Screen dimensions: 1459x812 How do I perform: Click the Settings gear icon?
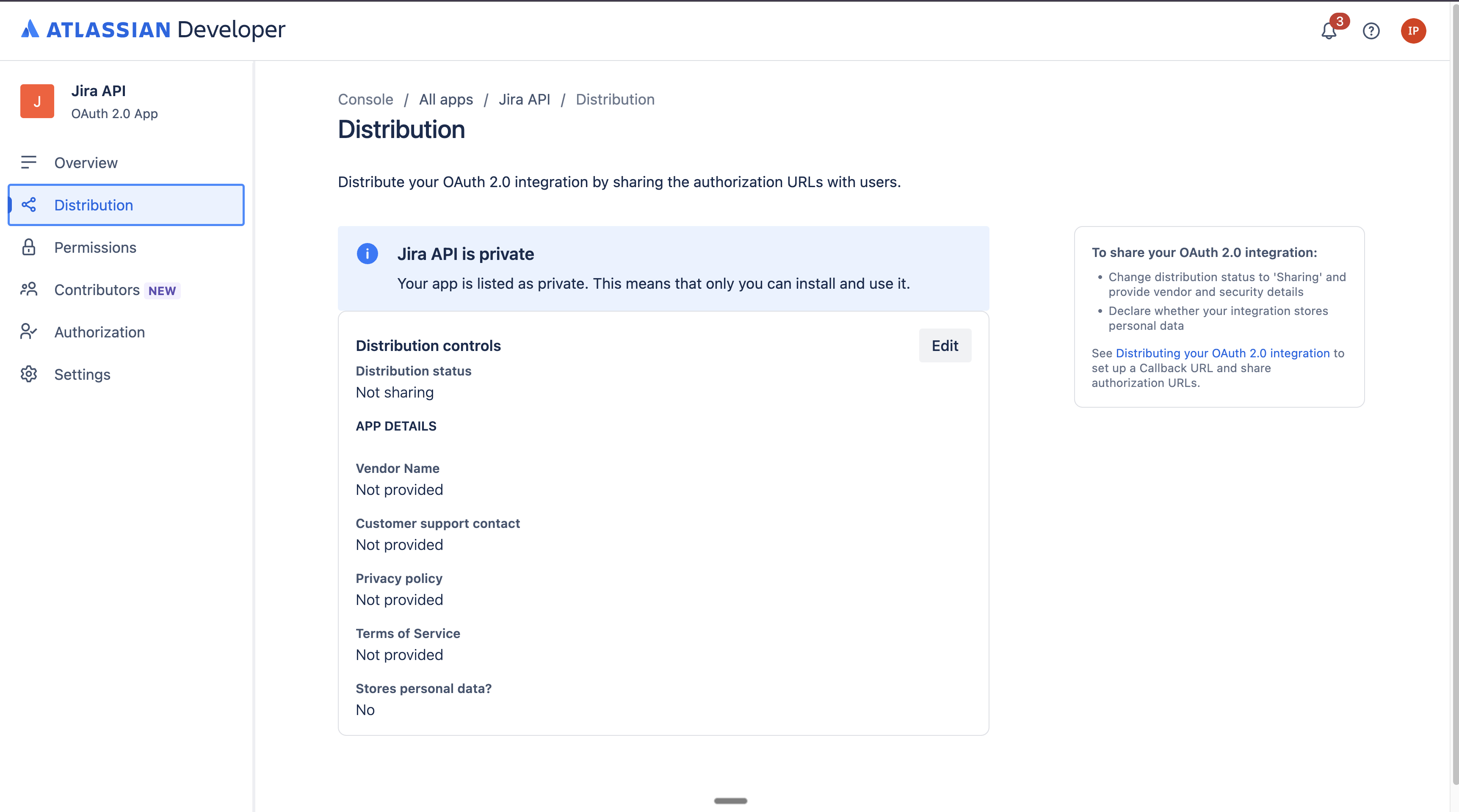[x=29, y=374]
